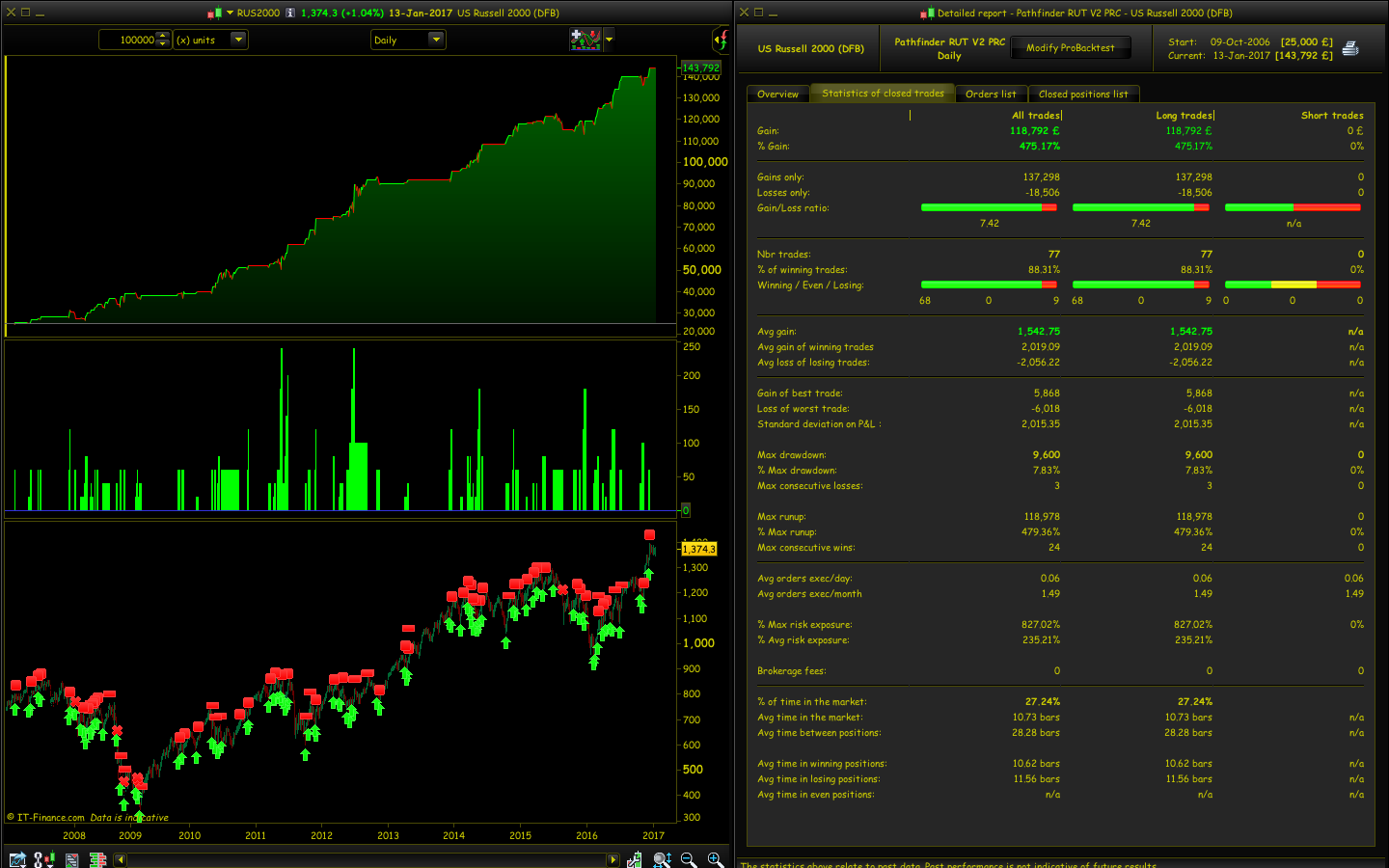Zoom out using the minus magnifier icon
The image size is (1389, 868).
(688, 859)
